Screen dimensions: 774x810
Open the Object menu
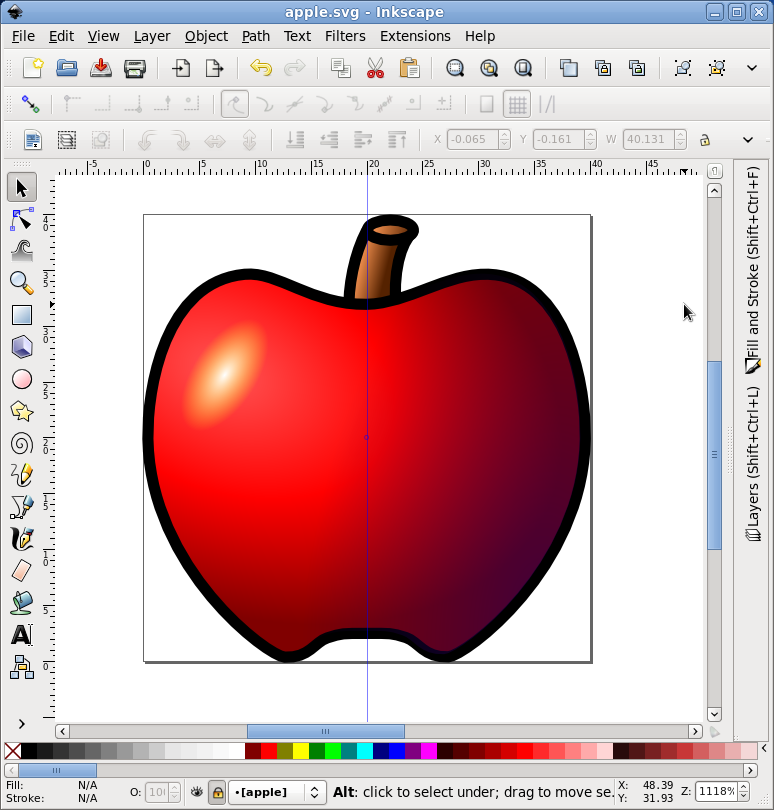pos(206,36)
